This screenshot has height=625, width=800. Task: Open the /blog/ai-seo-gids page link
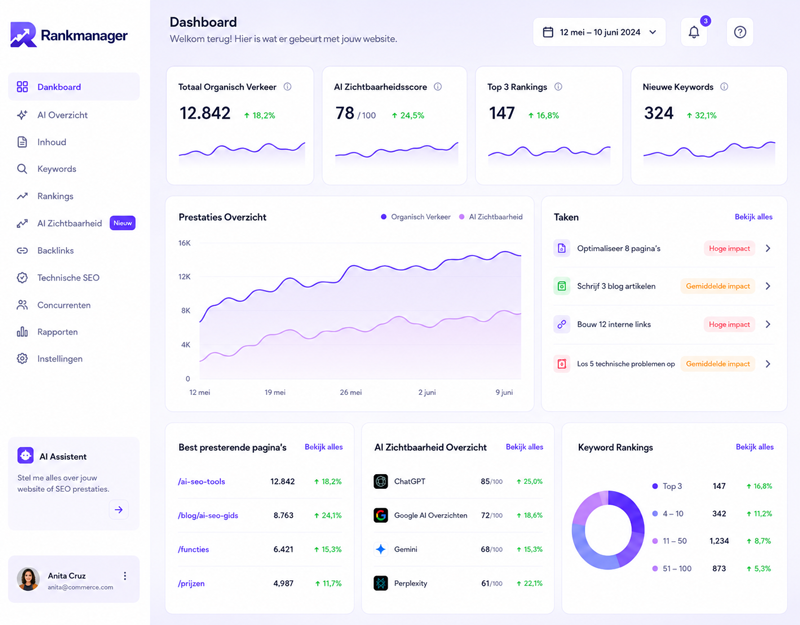click(x=208, y=515)
